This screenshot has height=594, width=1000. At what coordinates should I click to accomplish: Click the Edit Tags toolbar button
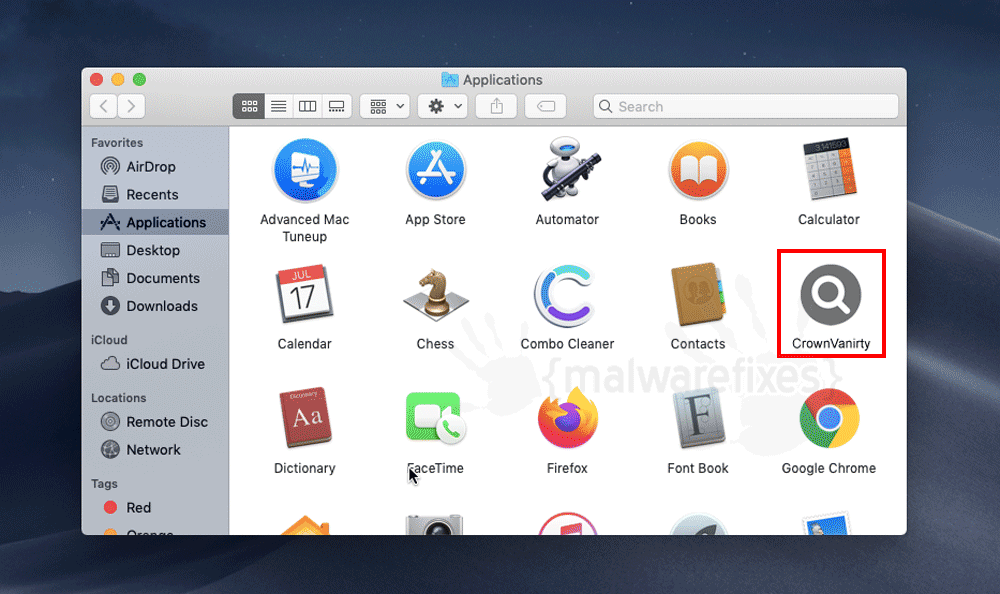point(546,106)
